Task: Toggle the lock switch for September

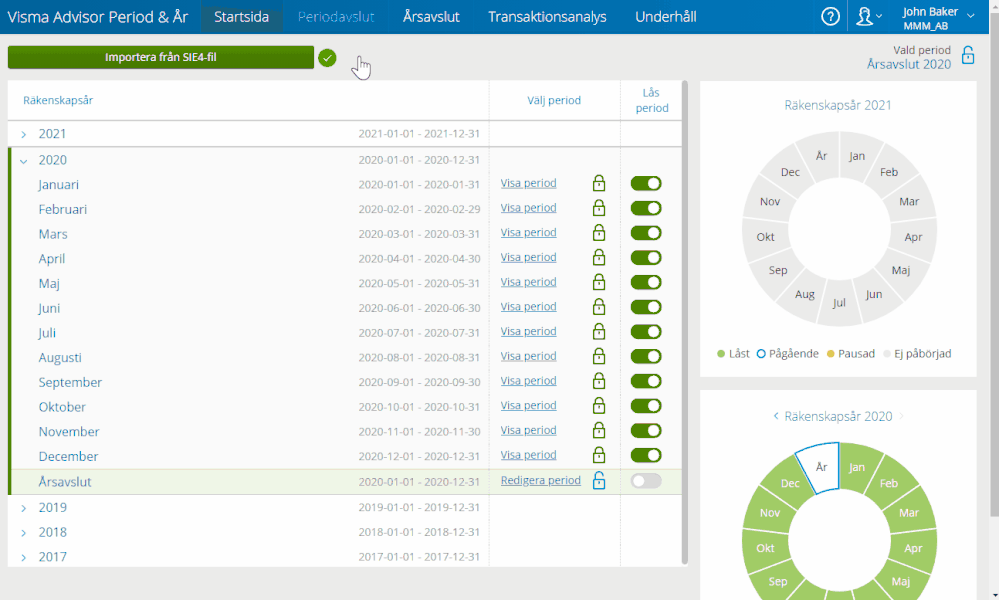Action: pyautogui.click(x=646, y=381)
